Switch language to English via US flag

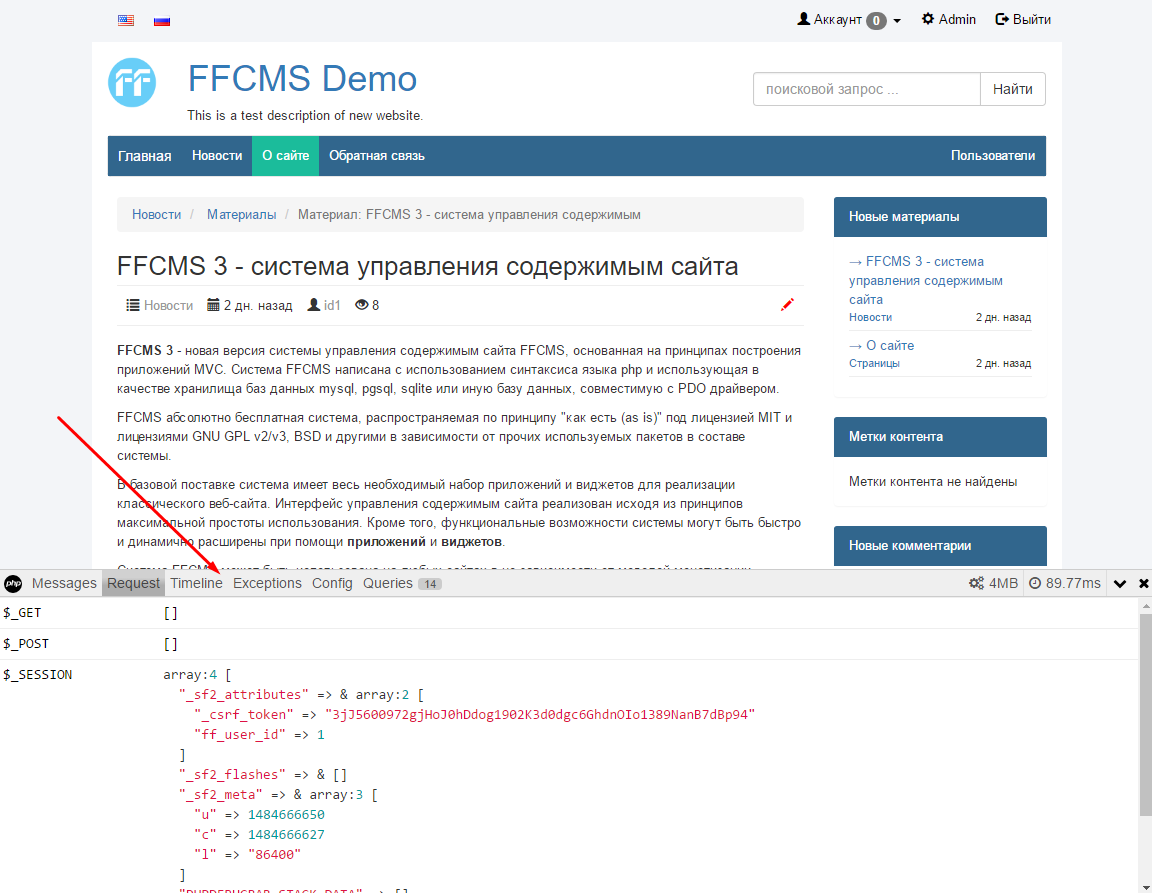tap(126, 21)
